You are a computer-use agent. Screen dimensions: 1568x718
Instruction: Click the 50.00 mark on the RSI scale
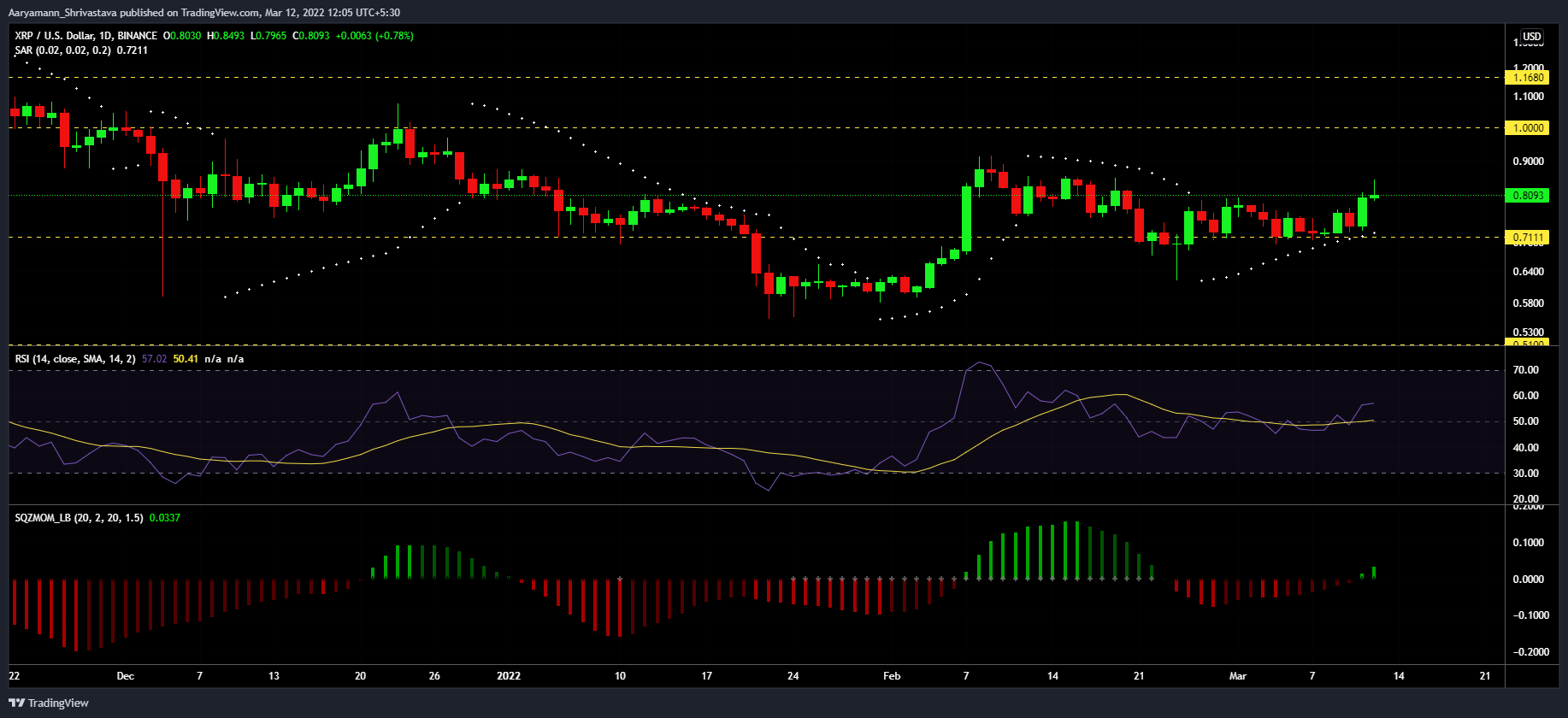pos(1525,421)
